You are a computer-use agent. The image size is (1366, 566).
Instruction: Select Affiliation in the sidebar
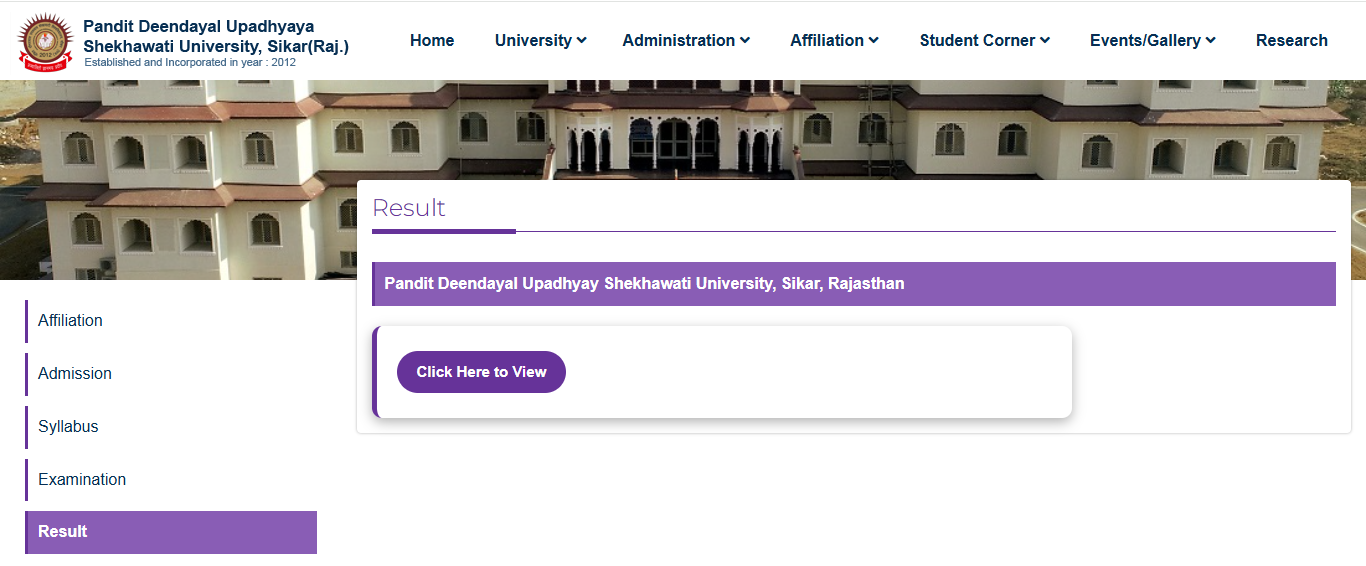[171, 321]
